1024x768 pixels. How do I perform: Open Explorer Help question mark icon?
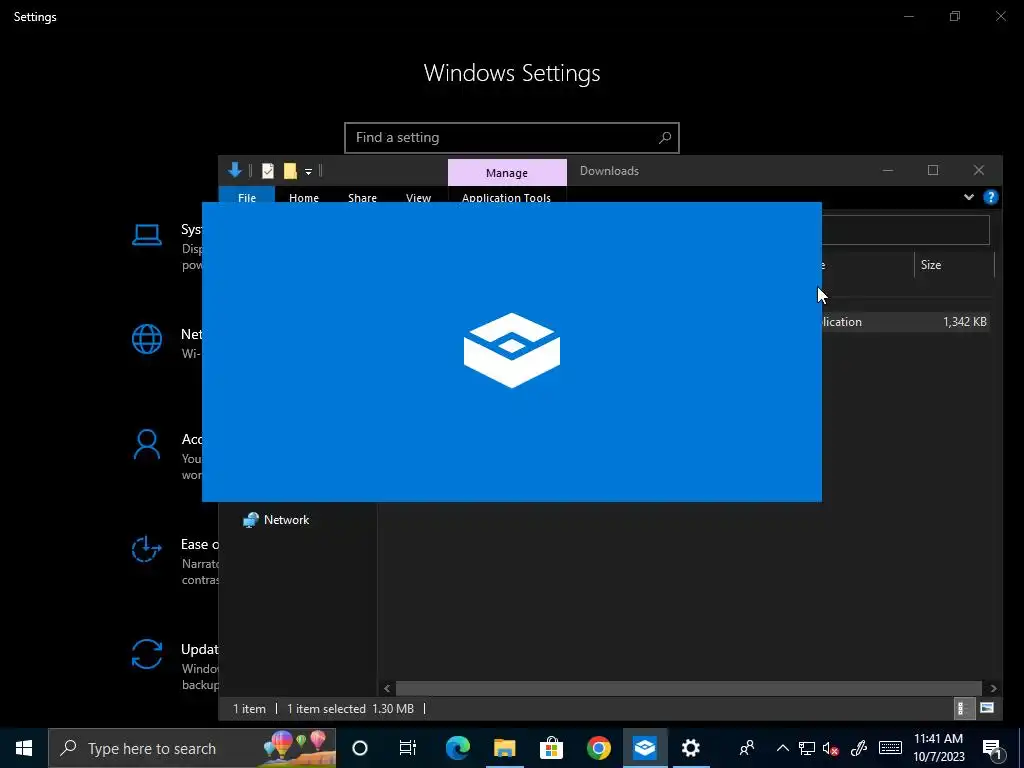991,197
